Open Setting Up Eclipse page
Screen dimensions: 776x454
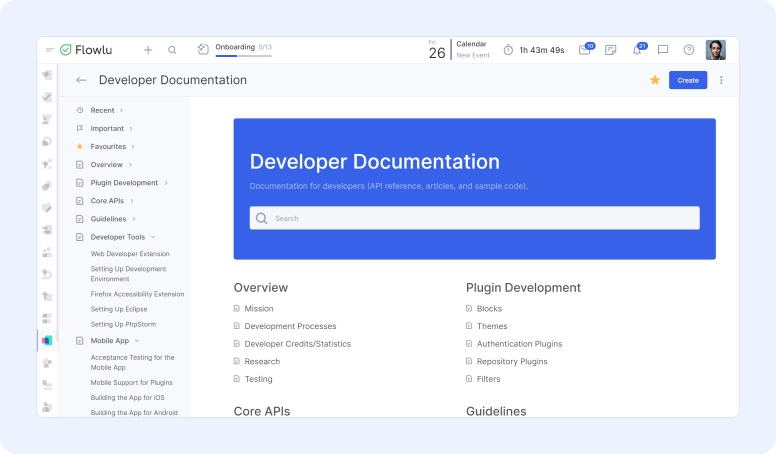point(119,309)
